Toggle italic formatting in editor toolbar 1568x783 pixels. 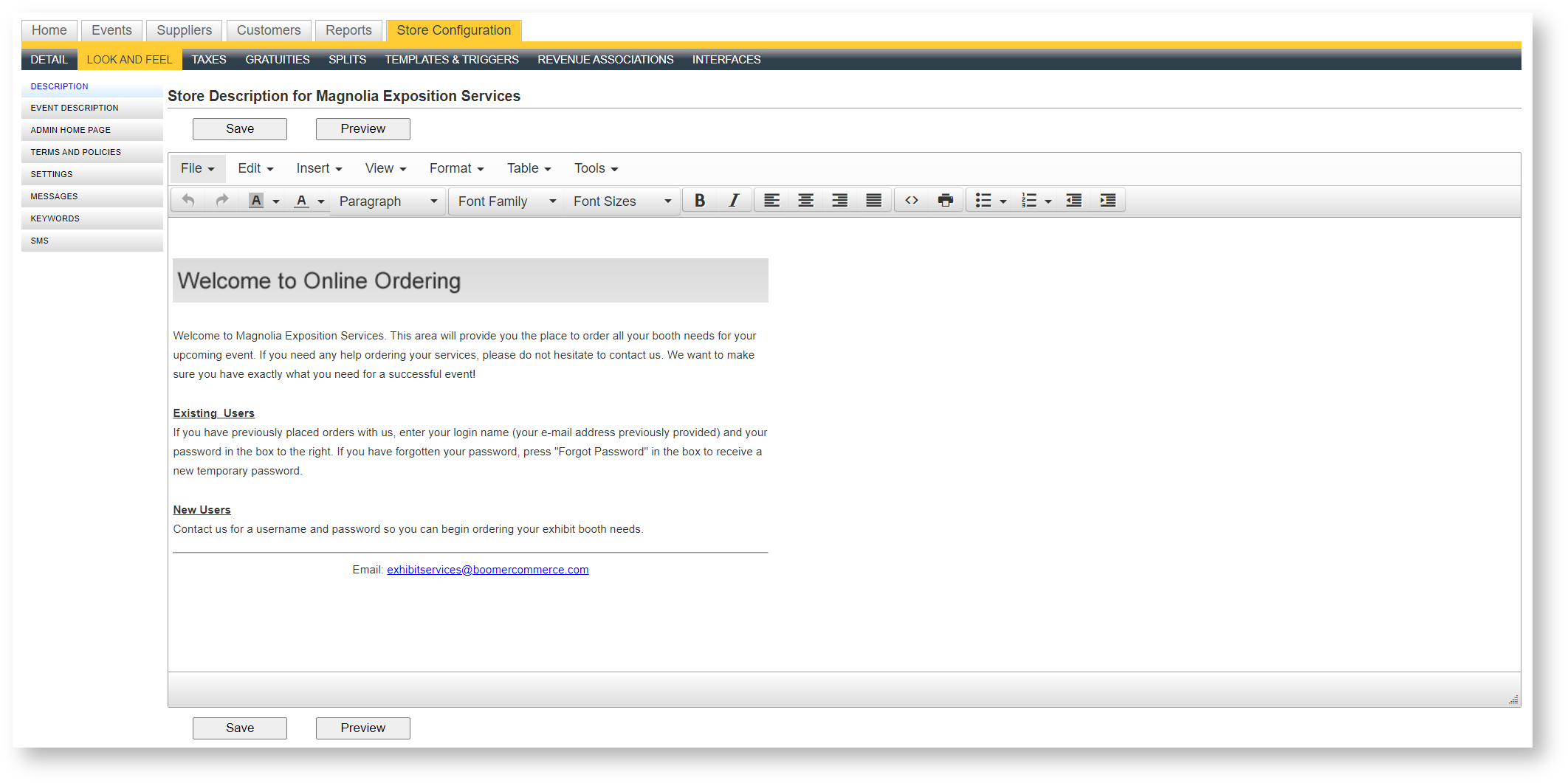point(734,201)
